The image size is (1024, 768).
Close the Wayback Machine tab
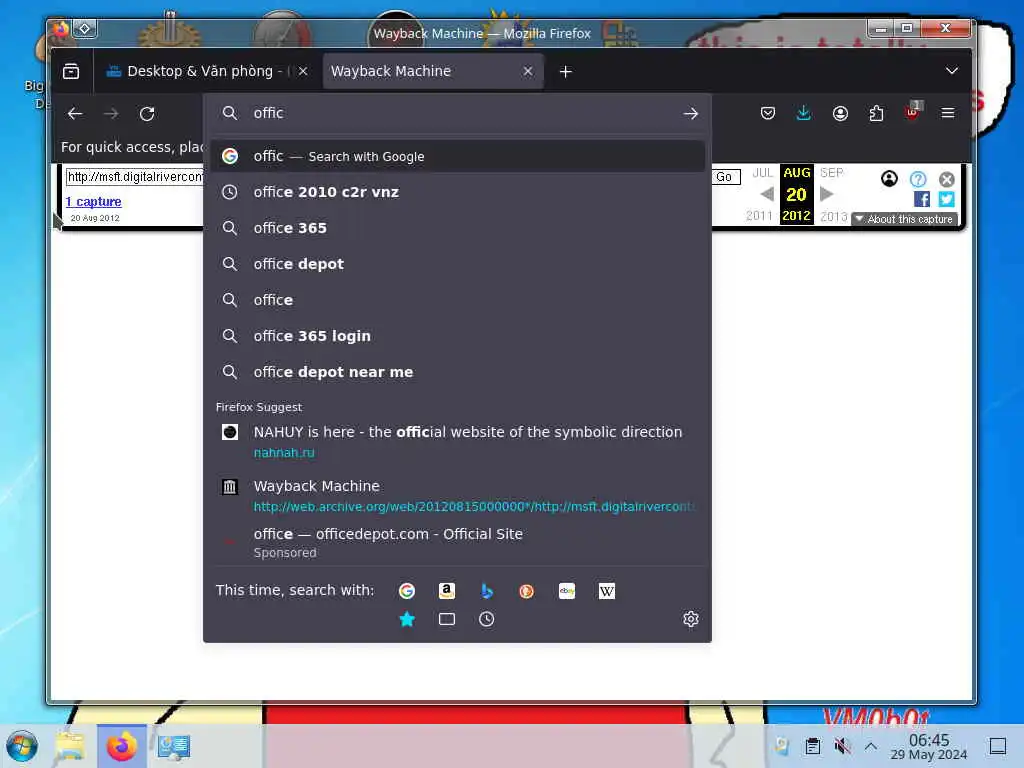[528, 71]
